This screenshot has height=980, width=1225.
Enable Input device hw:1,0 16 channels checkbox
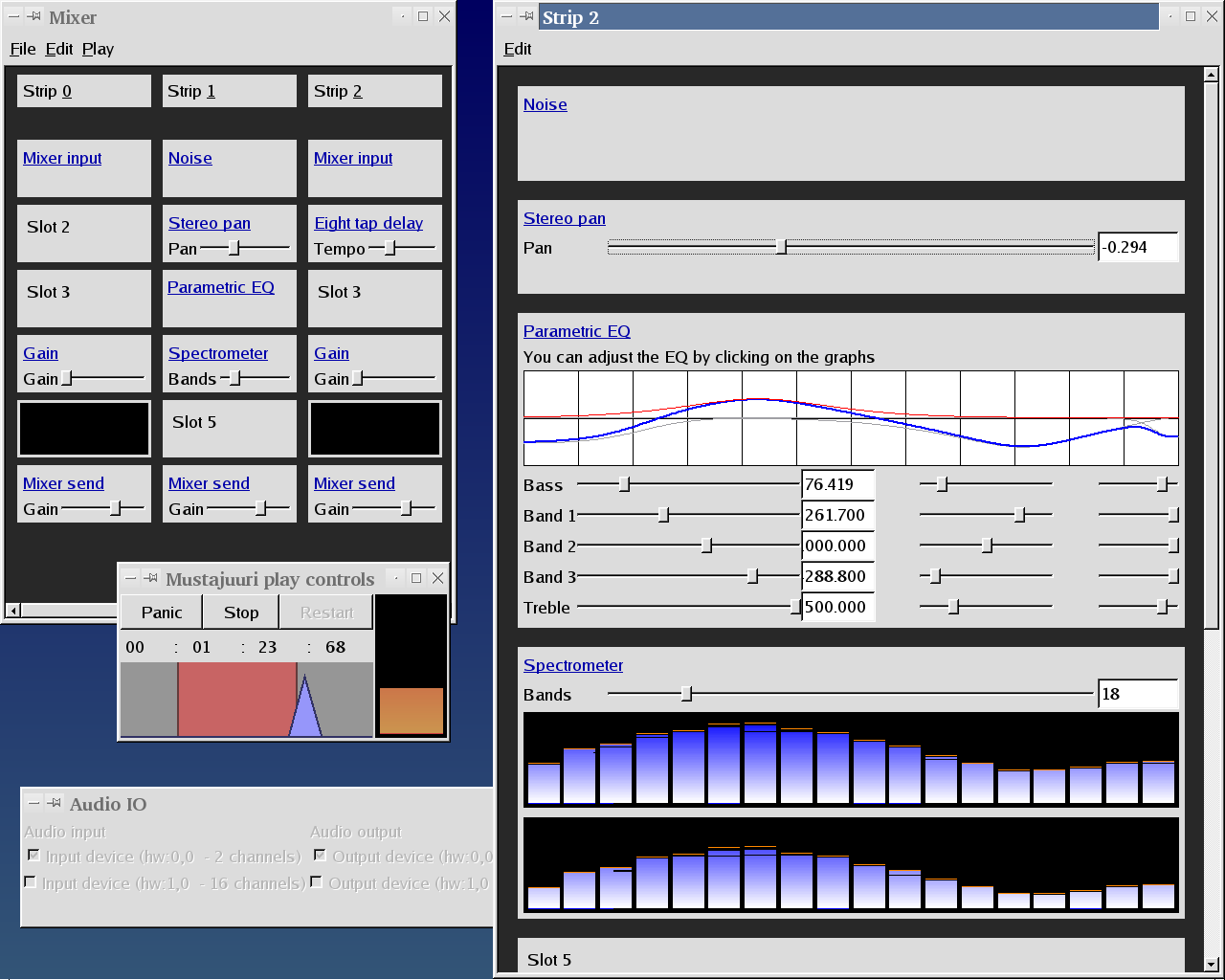click(x=31, y=881)
